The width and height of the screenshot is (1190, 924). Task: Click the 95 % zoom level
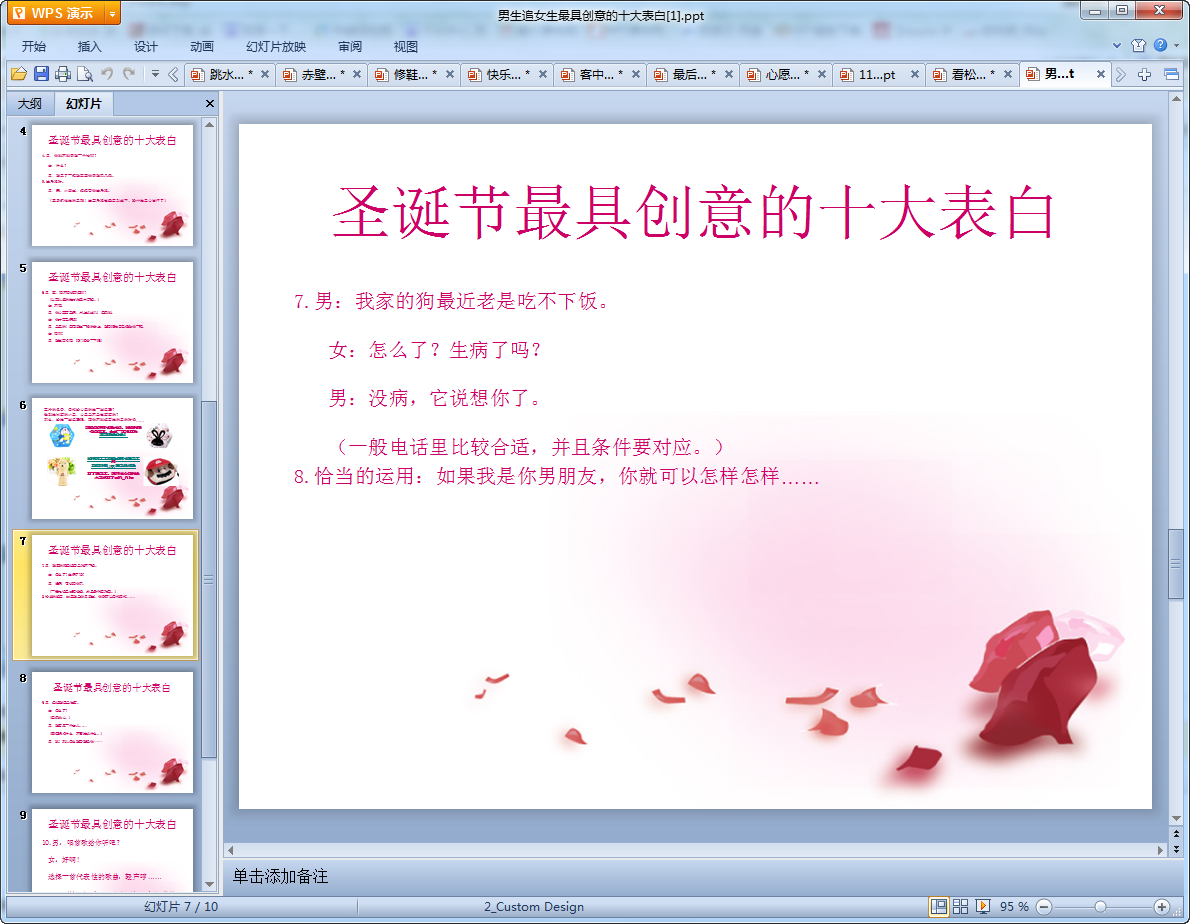point(1014,907)
